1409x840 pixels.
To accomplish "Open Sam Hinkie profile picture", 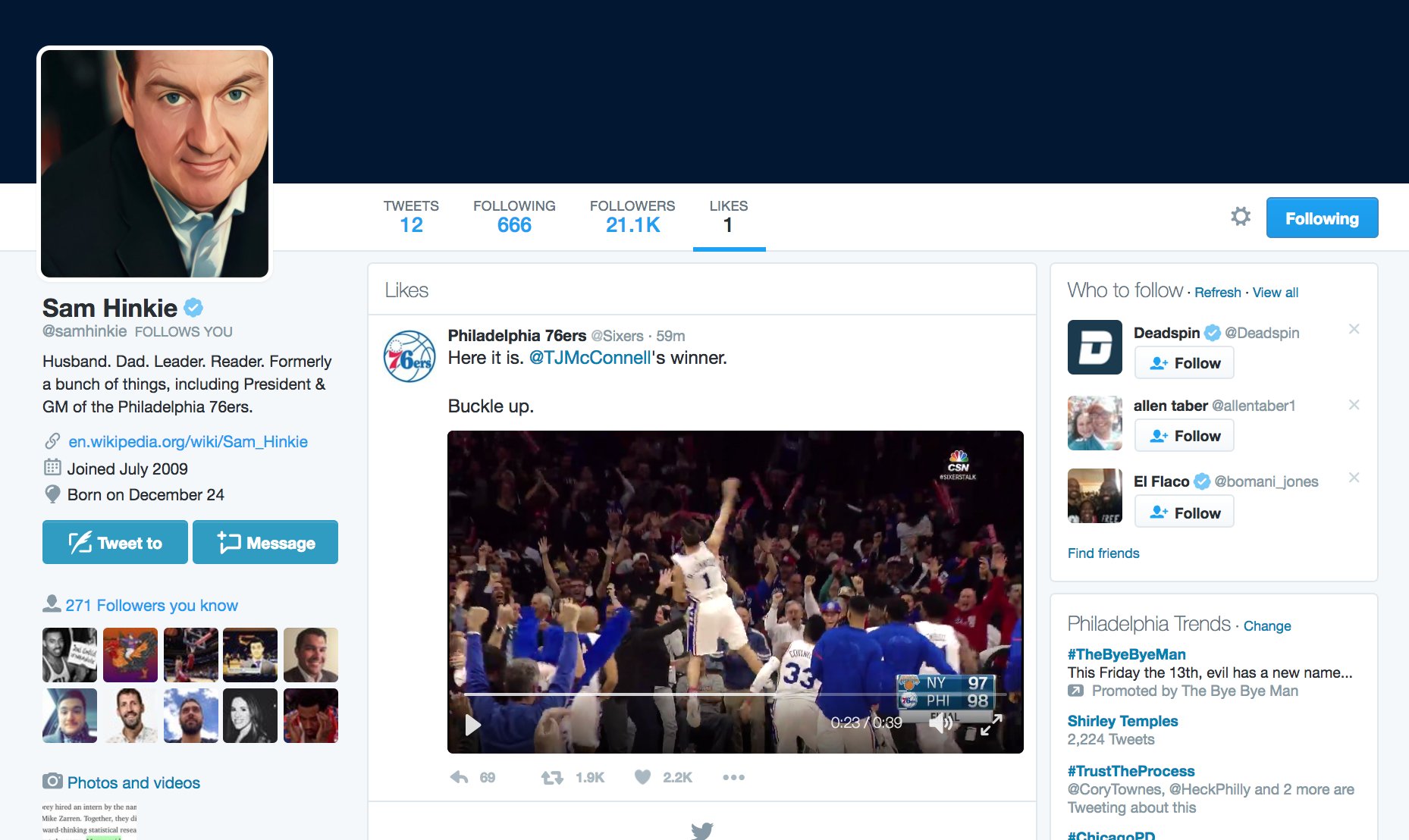I will click(x=155, y=164).
